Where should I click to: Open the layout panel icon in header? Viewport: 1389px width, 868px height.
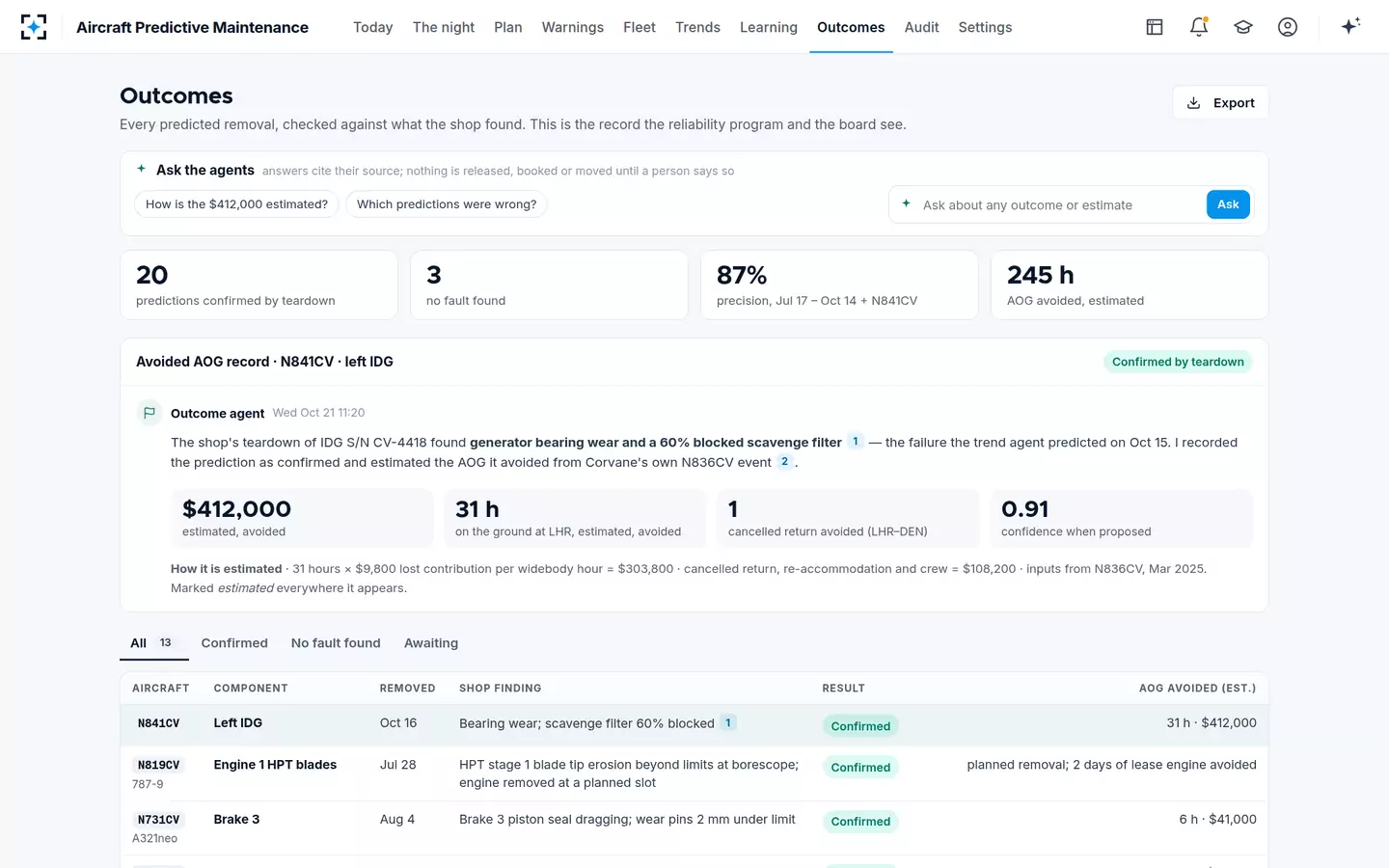tap(1155, 27)
